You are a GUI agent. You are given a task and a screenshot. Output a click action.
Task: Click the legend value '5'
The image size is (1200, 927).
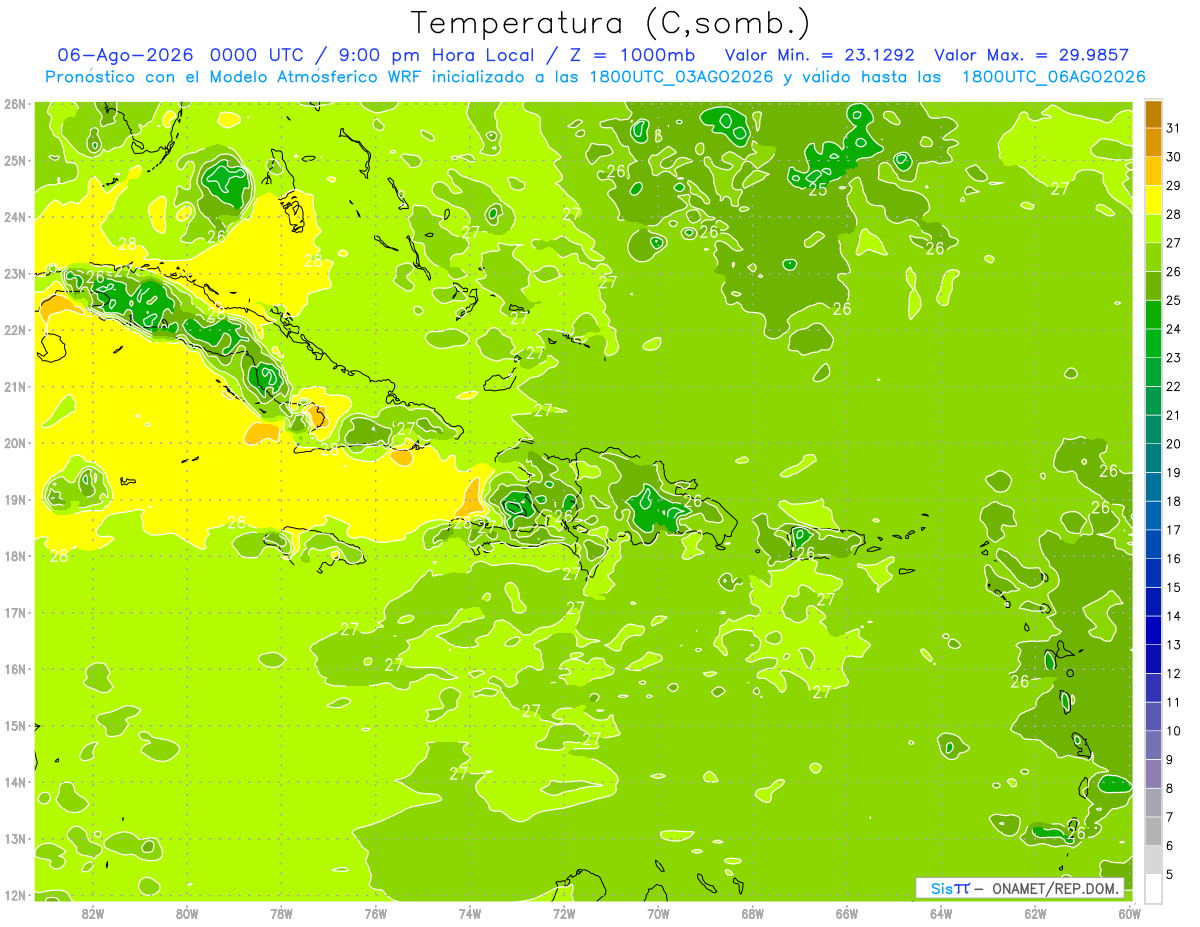[x=1170, y=874]
